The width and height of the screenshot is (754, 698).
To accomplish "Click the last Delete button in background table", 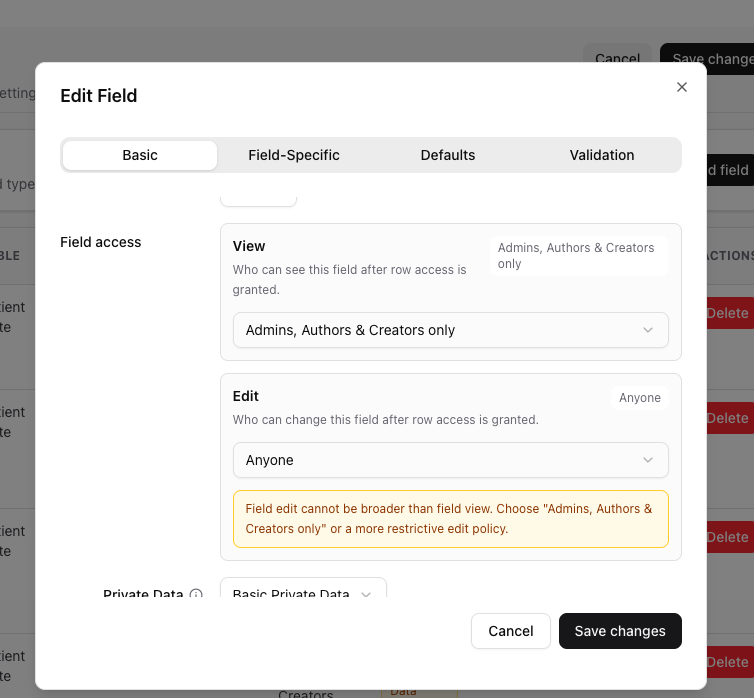I will coord(730,662).
